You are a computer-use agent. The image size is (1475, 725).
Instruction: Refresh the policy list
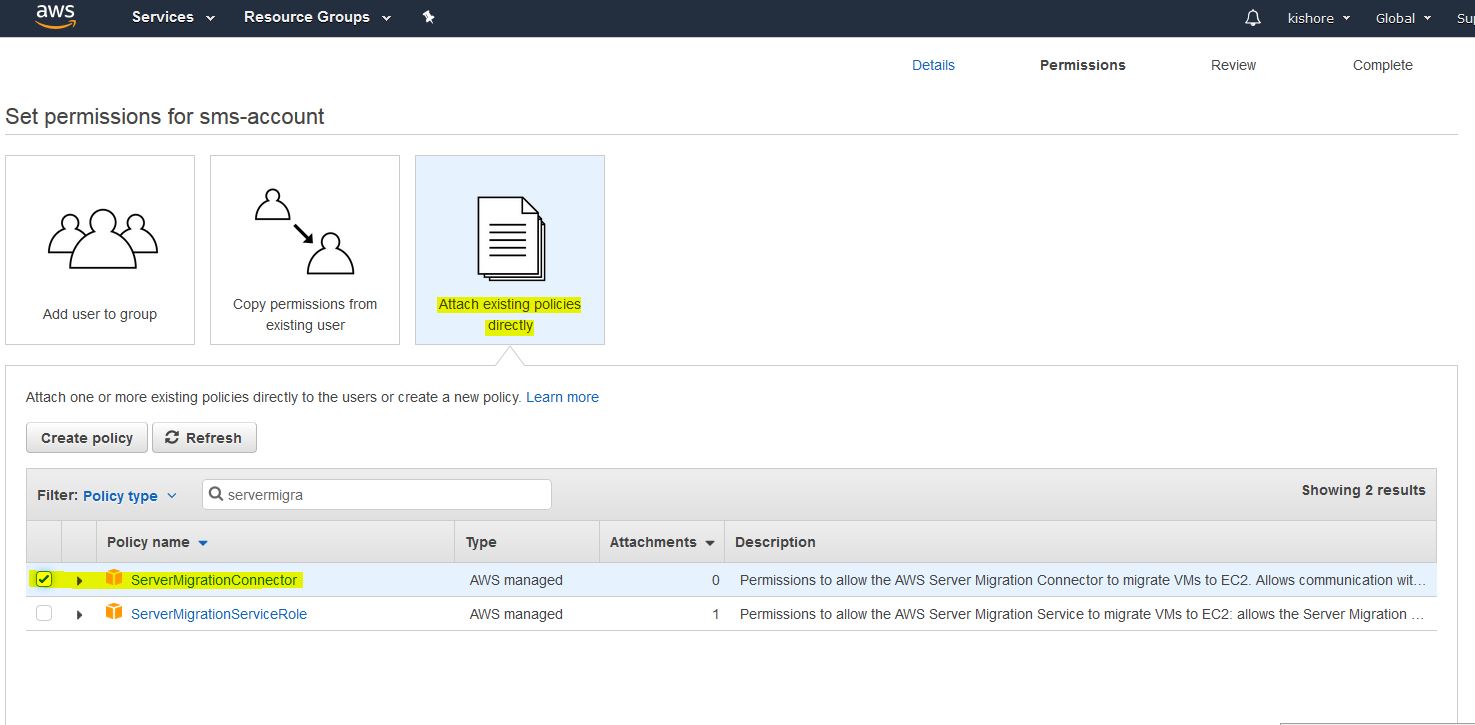[x=204, y=438]
